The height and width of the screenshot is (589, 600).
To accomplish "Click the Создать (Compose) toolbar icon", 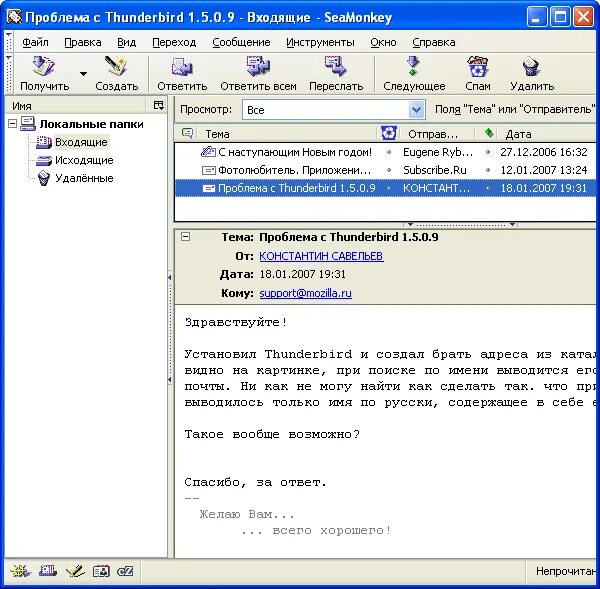I will (x=116, y=67).
